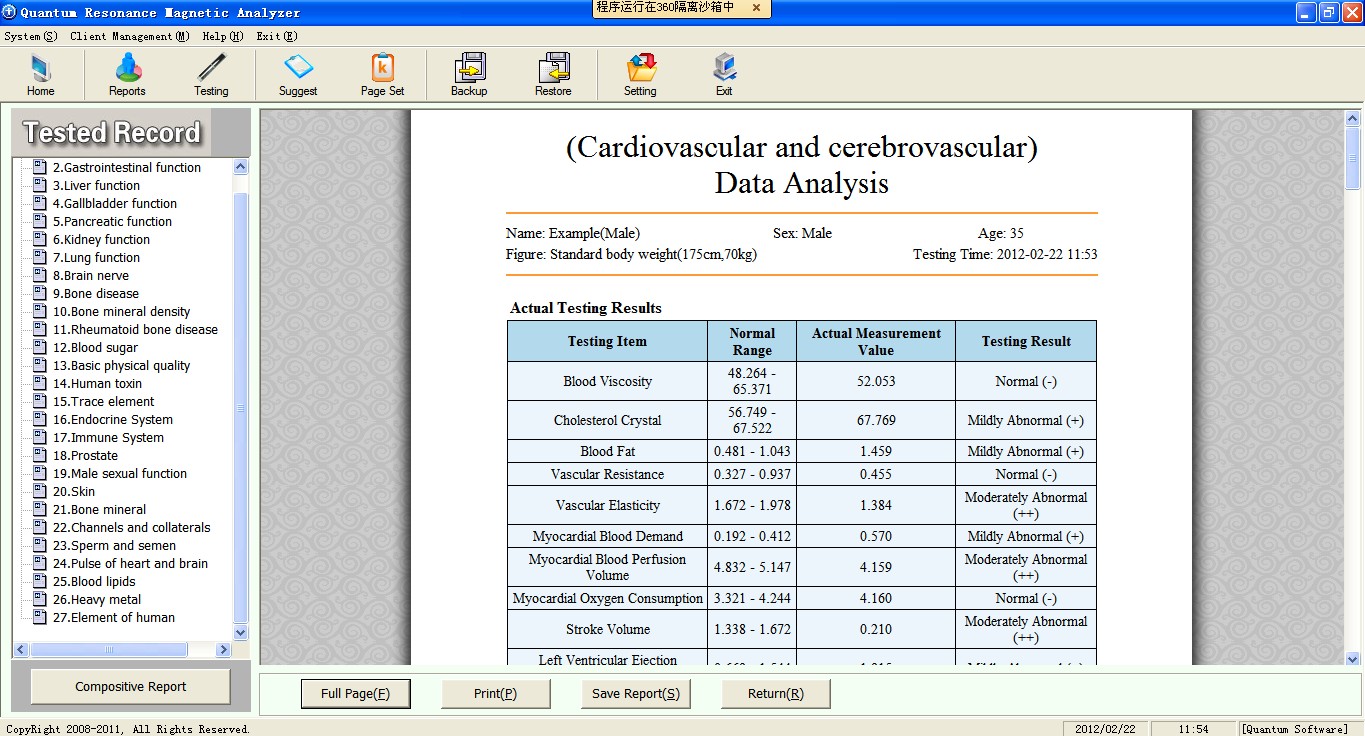The width and height of the screenshot is (1365, 736).
Task: Click the date 2012/02/22 in status bar
Action: 1105,729
